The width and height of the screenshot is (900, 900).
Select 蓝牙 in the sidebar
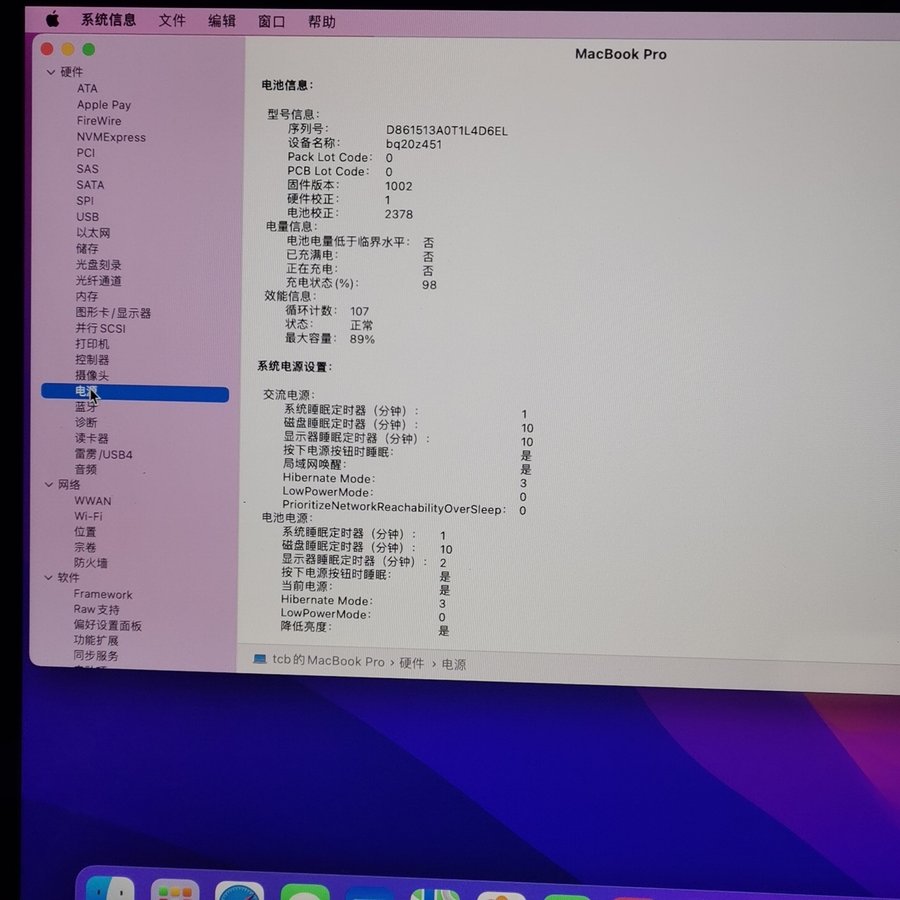point(86,407)
